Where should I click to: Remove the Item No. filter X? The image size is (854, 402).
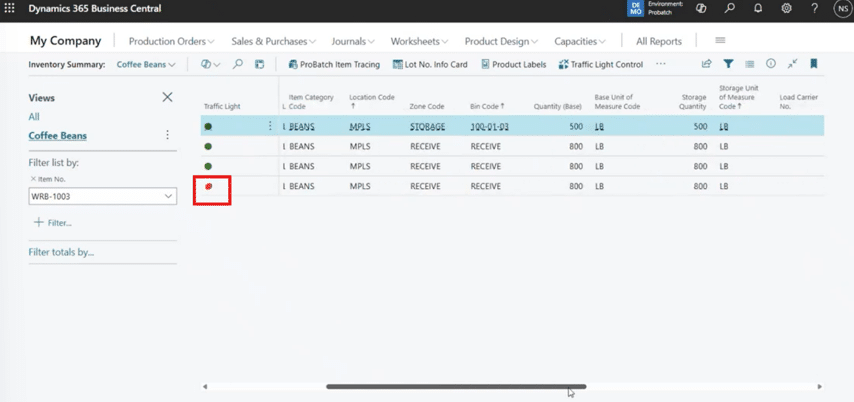pyautogui.click(x=33, y=179)
